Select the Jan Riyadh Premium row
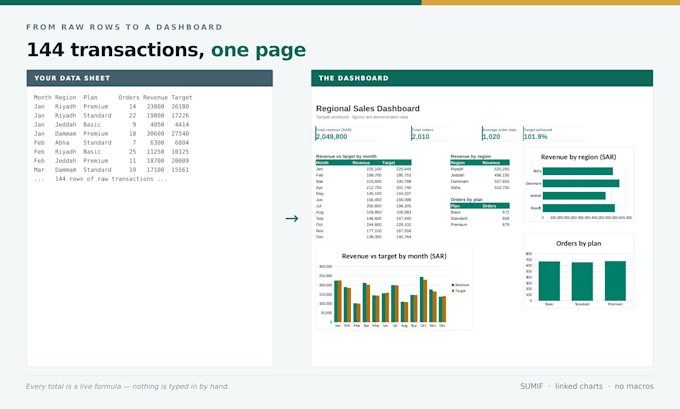This screenshot has width=680, height=409. [111, 107]
